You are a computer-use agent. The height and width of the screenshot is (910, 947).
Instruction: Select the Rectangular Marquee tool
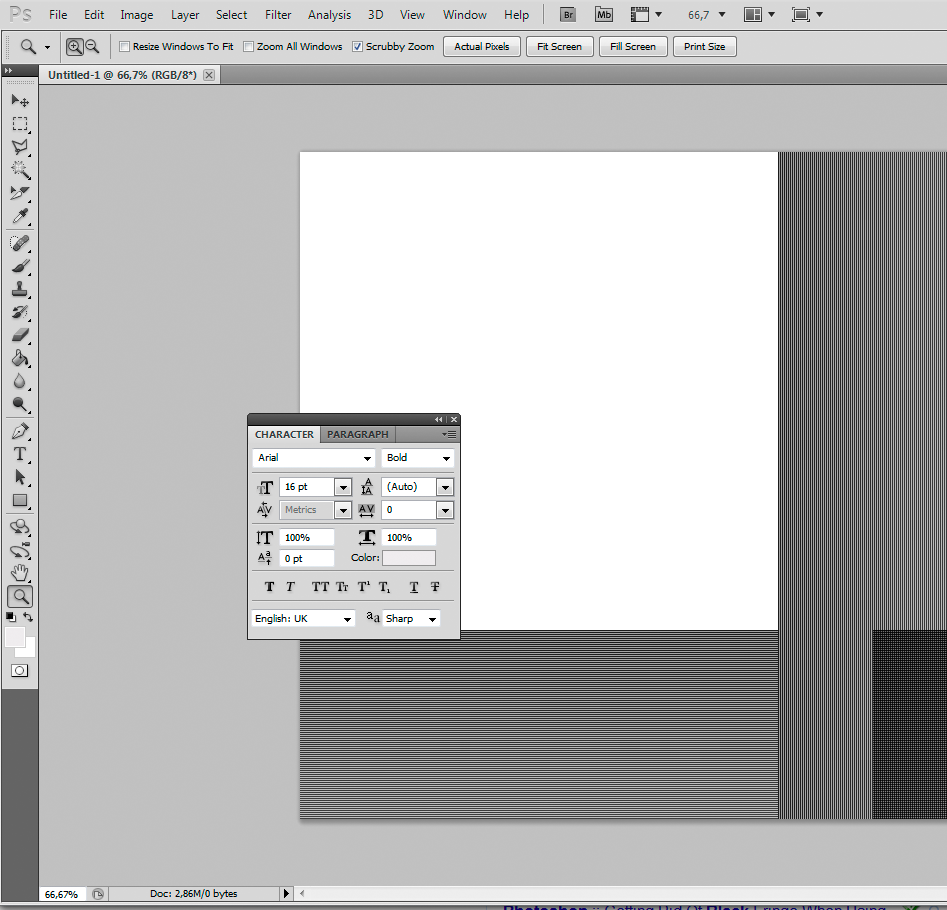coord(20,124)
